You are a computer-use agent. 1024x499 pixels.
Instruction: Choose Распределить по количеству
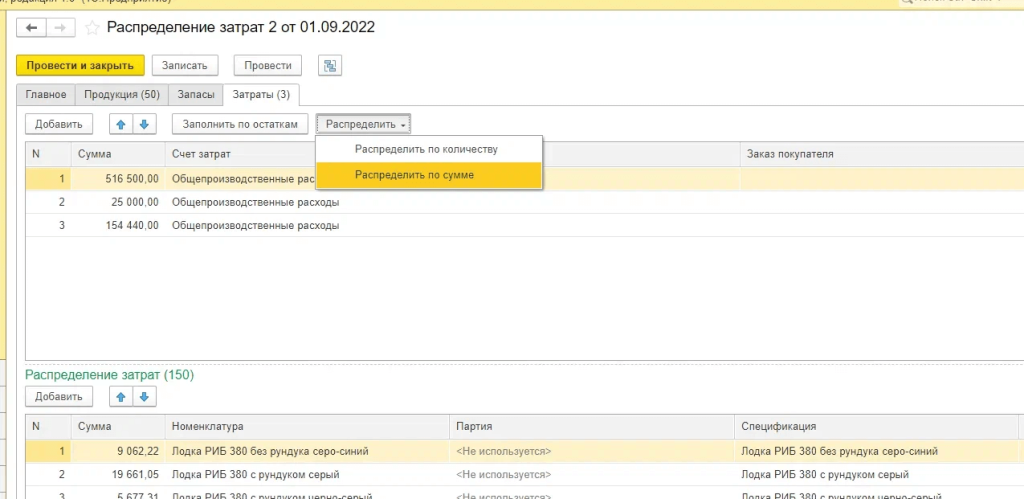point(426,149)
